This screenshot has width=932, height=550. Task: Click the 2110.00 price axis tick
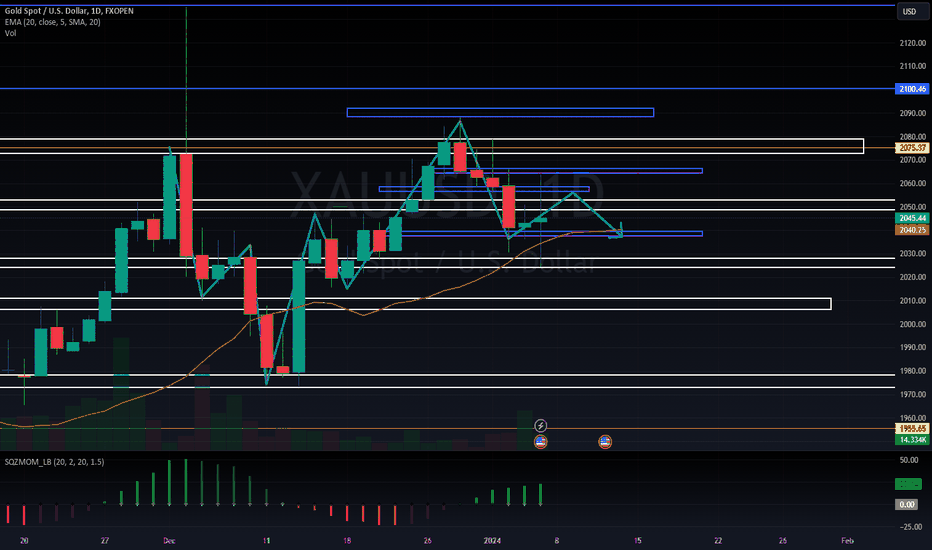pyautogui.click(x=912, y=66)
